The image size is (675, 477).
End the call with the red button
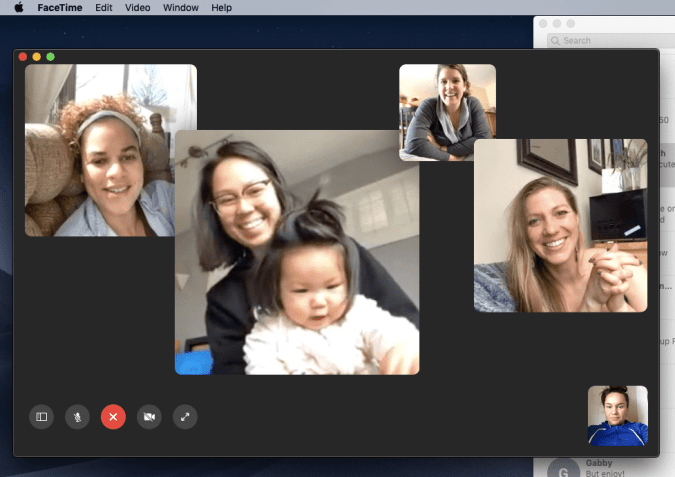pyautogui.click(x=113, y=416)
